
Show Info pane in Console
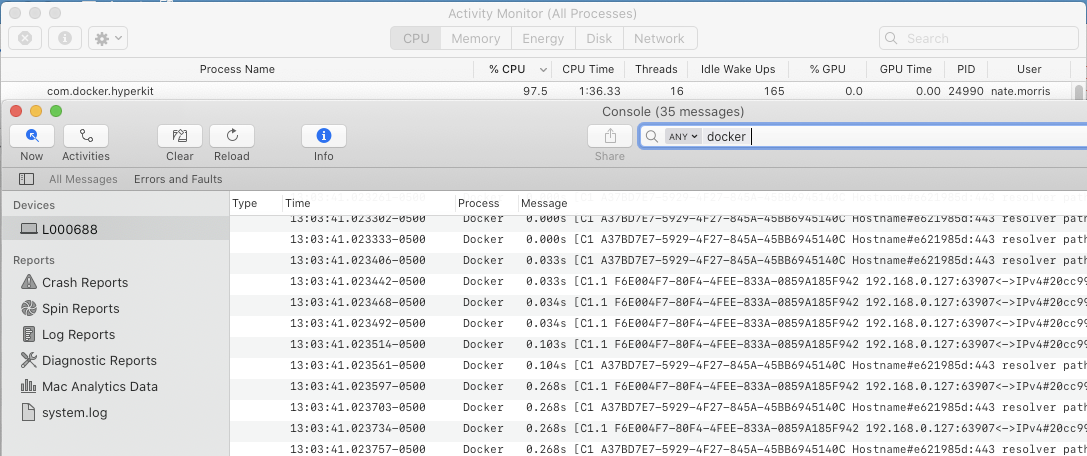coord(324,136)
